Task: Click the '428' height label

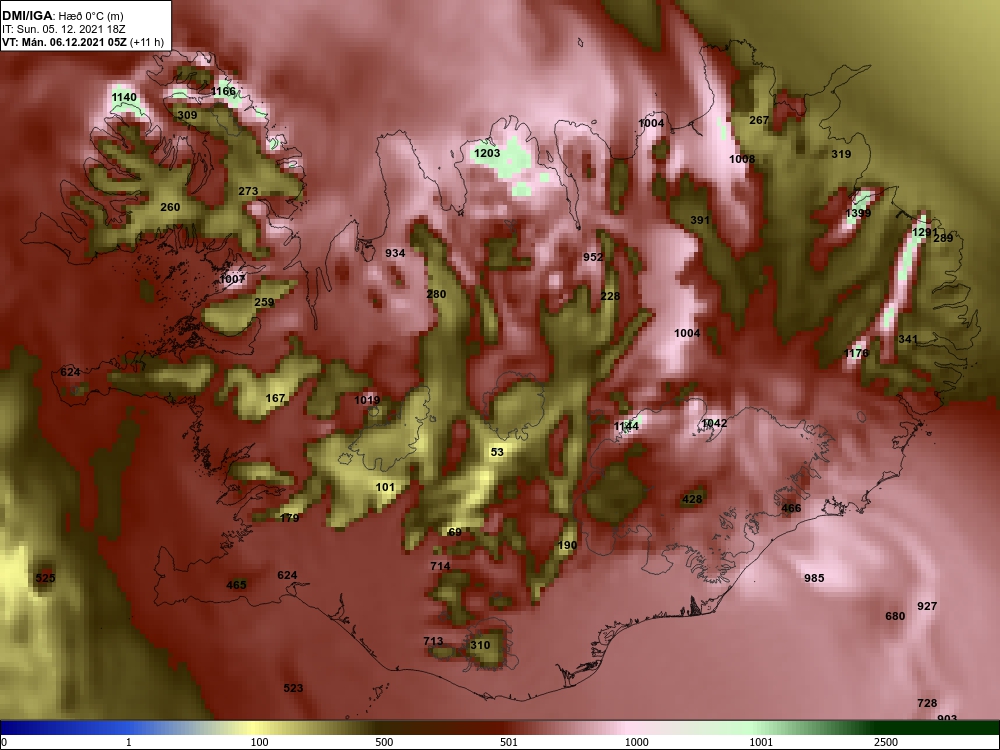Action: (x=692, y=499)
